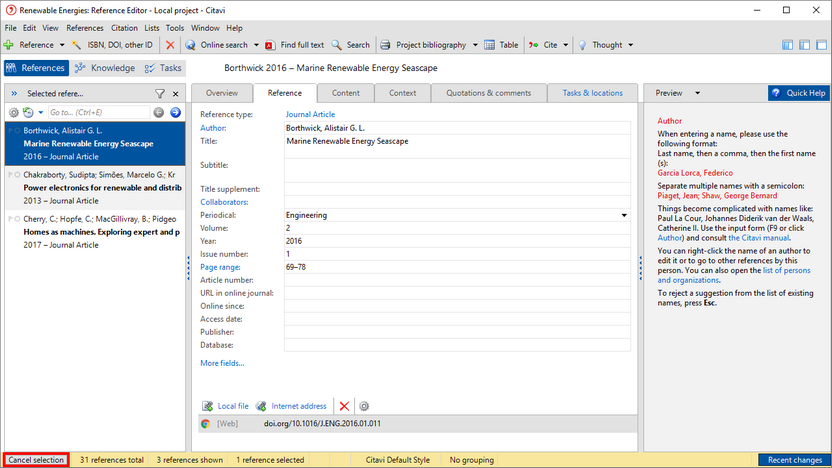
Task: Switch to the Tasks workspace
Action: (x=163, y=68)
